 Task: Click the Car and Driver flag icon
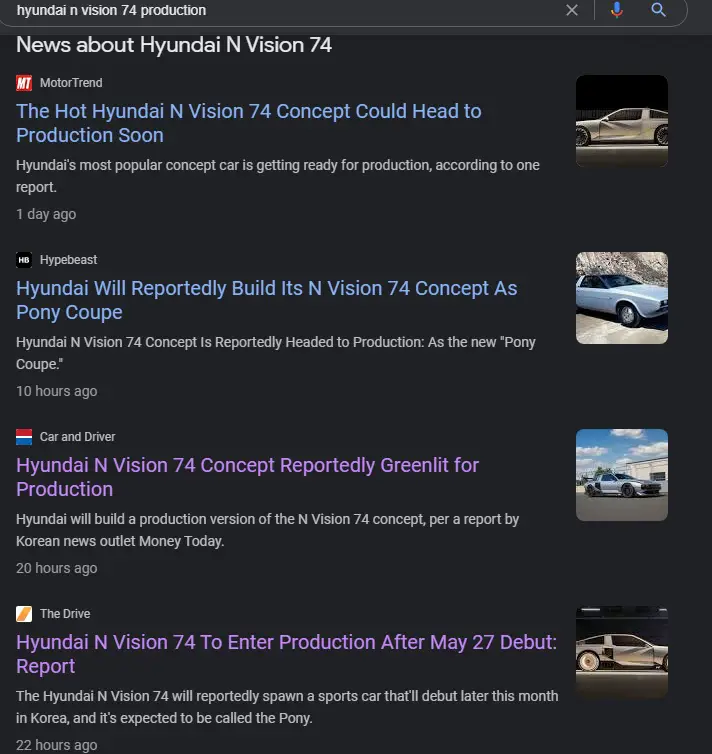[24, 437]
